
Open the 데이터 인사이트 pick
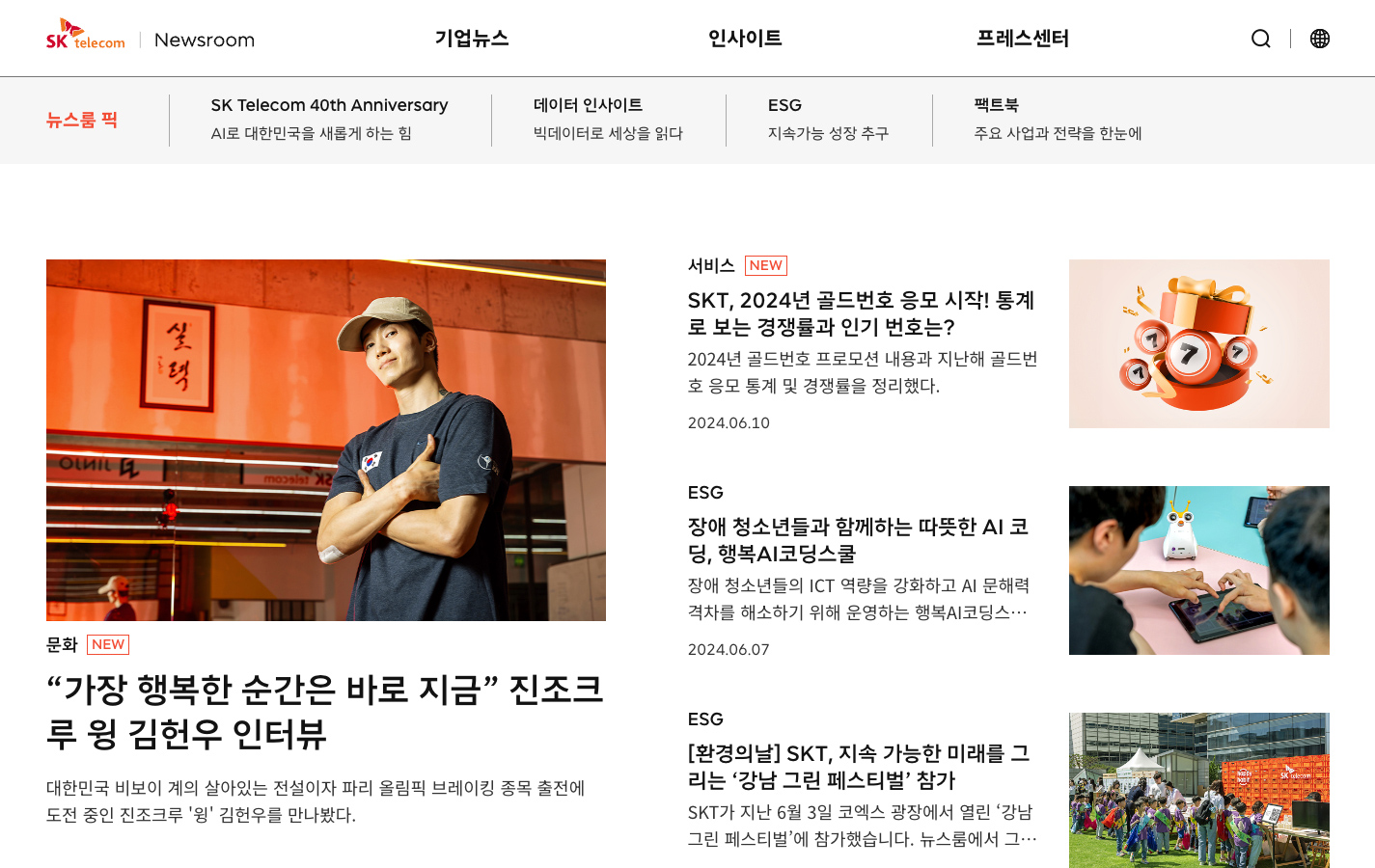pos(608,119)
